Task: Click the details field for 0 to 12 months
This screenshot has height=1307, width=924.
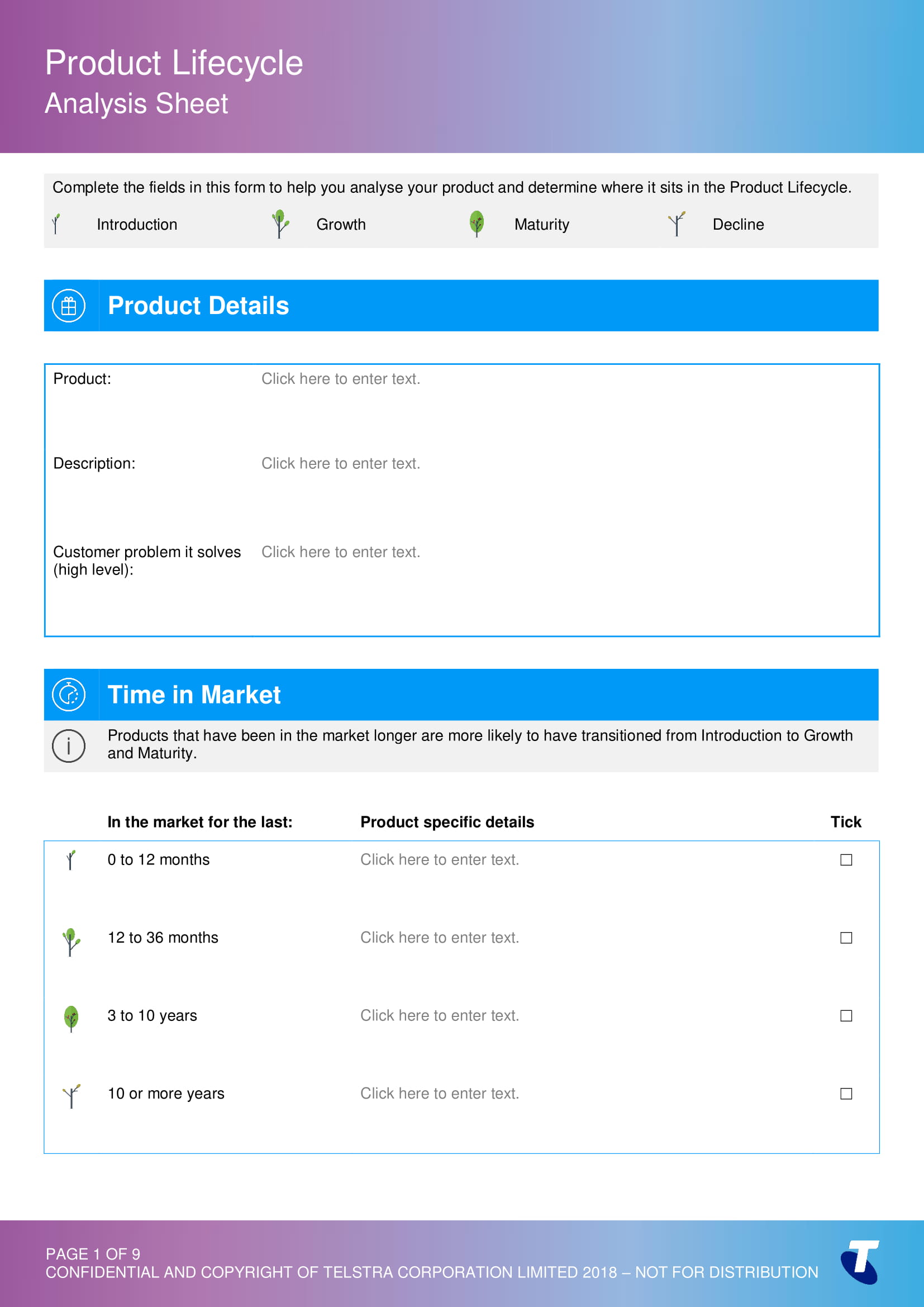Action: [x=439, y=860]
